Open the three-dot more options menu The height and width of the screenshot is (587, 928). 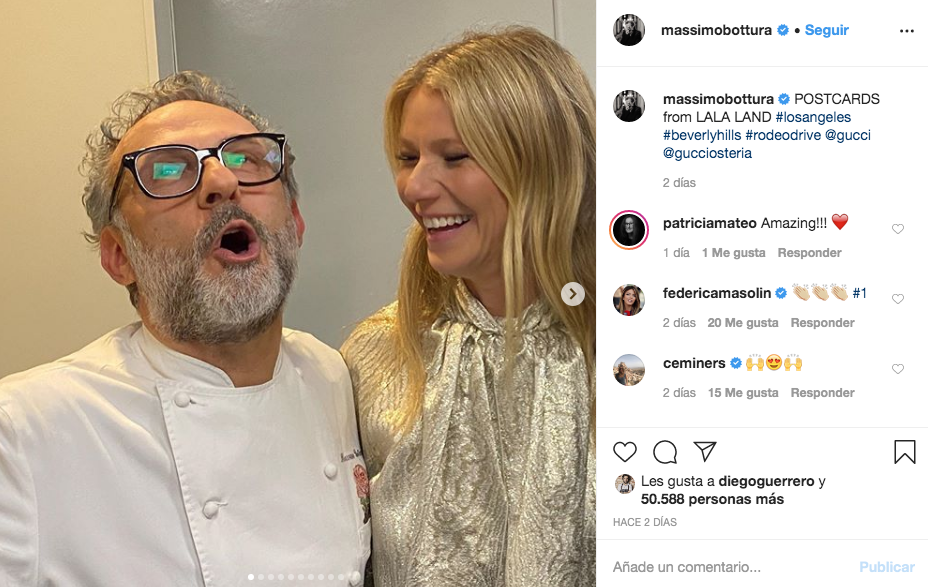tap(906, 31)
